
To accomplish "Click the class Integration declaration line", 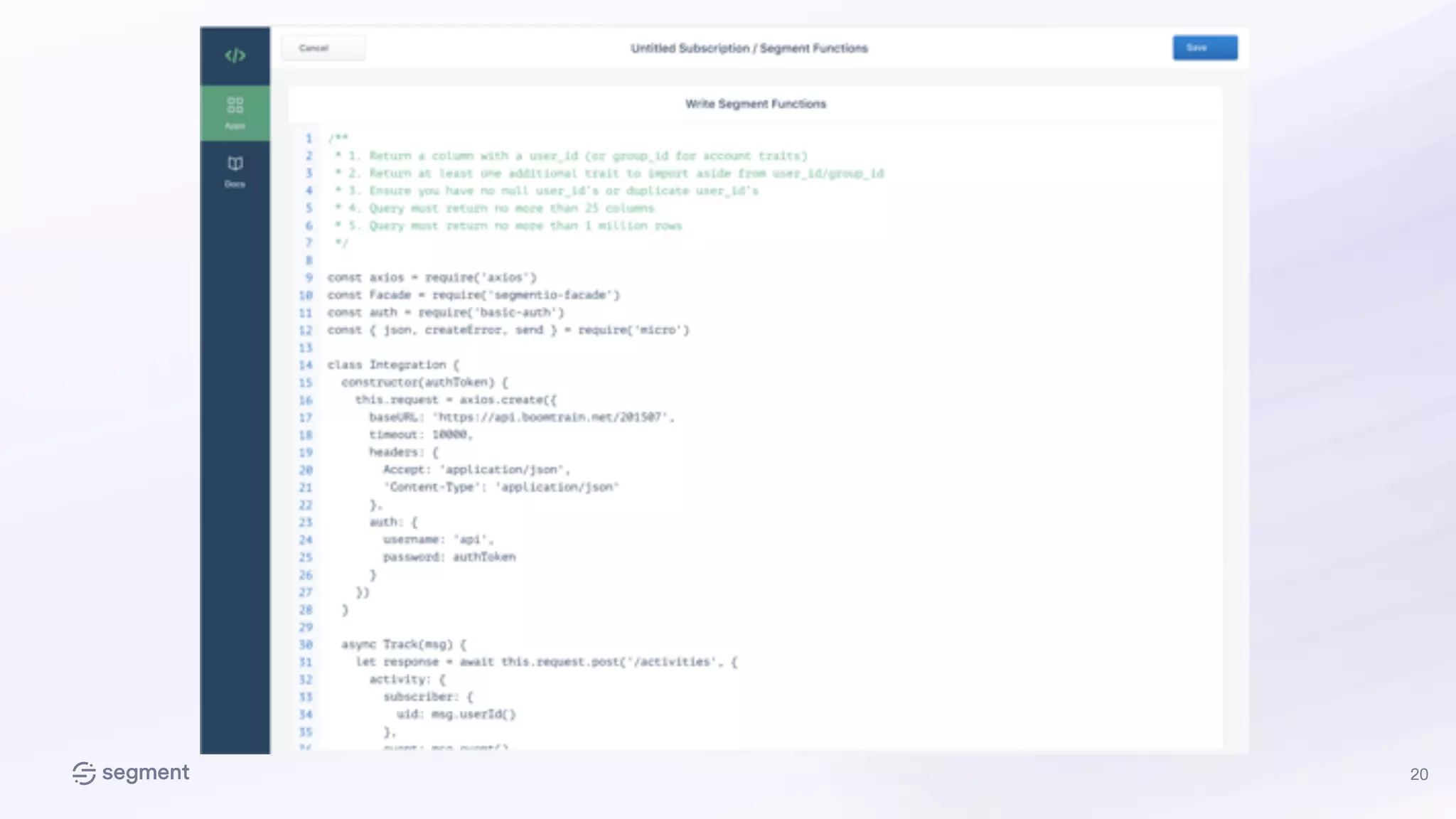I will 393,365.
